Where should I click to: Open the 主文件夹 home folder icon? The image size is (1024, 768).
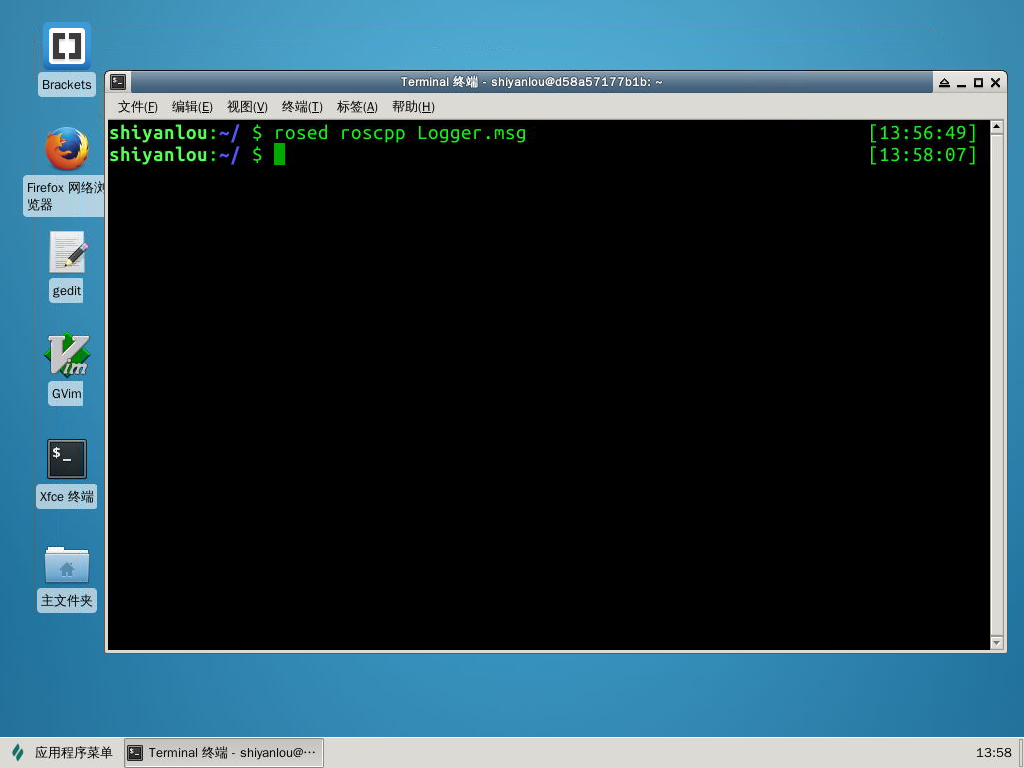(67, 565)
